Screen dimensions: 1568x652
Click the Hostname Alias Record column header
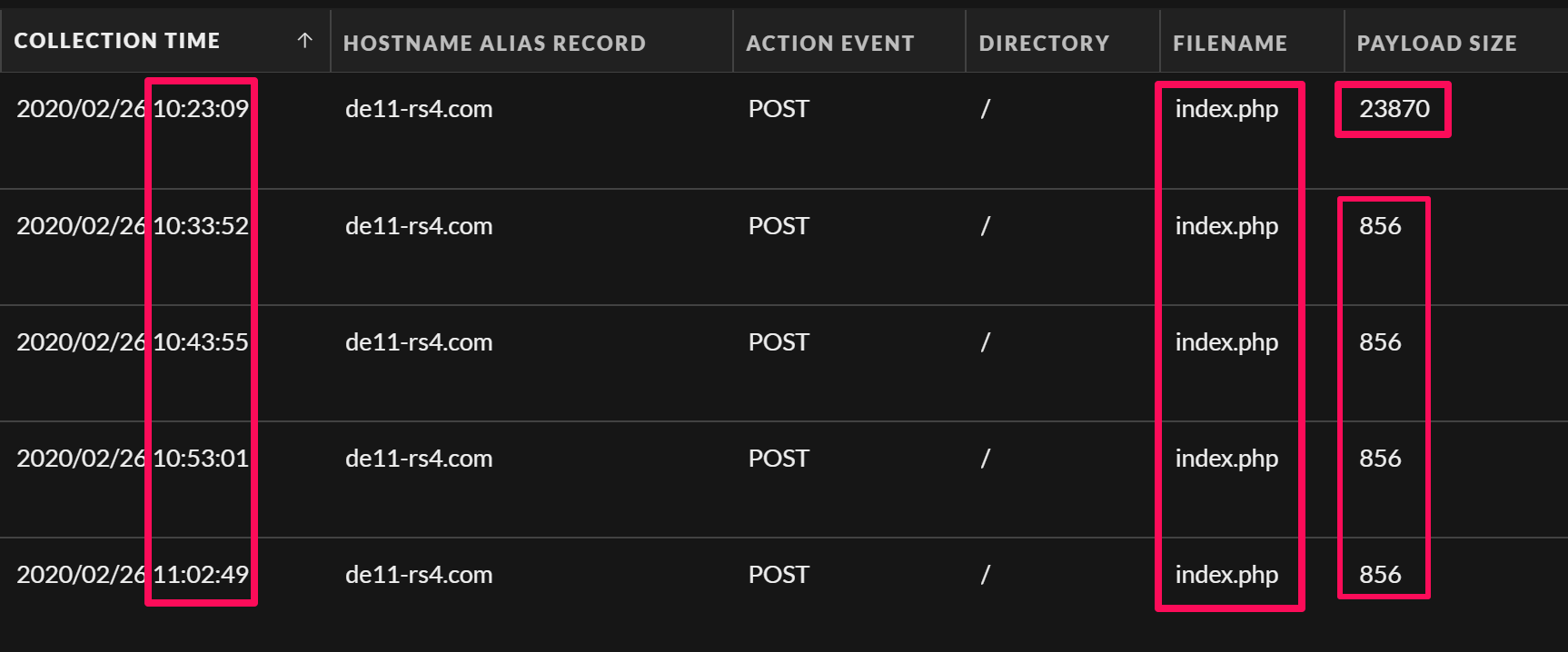click(x=494, y=43)
